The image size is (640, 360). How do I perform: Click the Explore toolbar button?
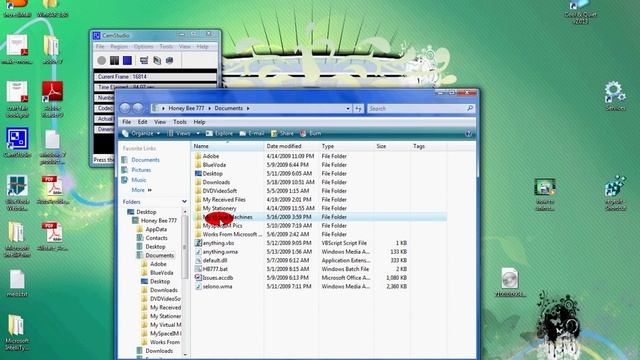click(x=219, y=133)
